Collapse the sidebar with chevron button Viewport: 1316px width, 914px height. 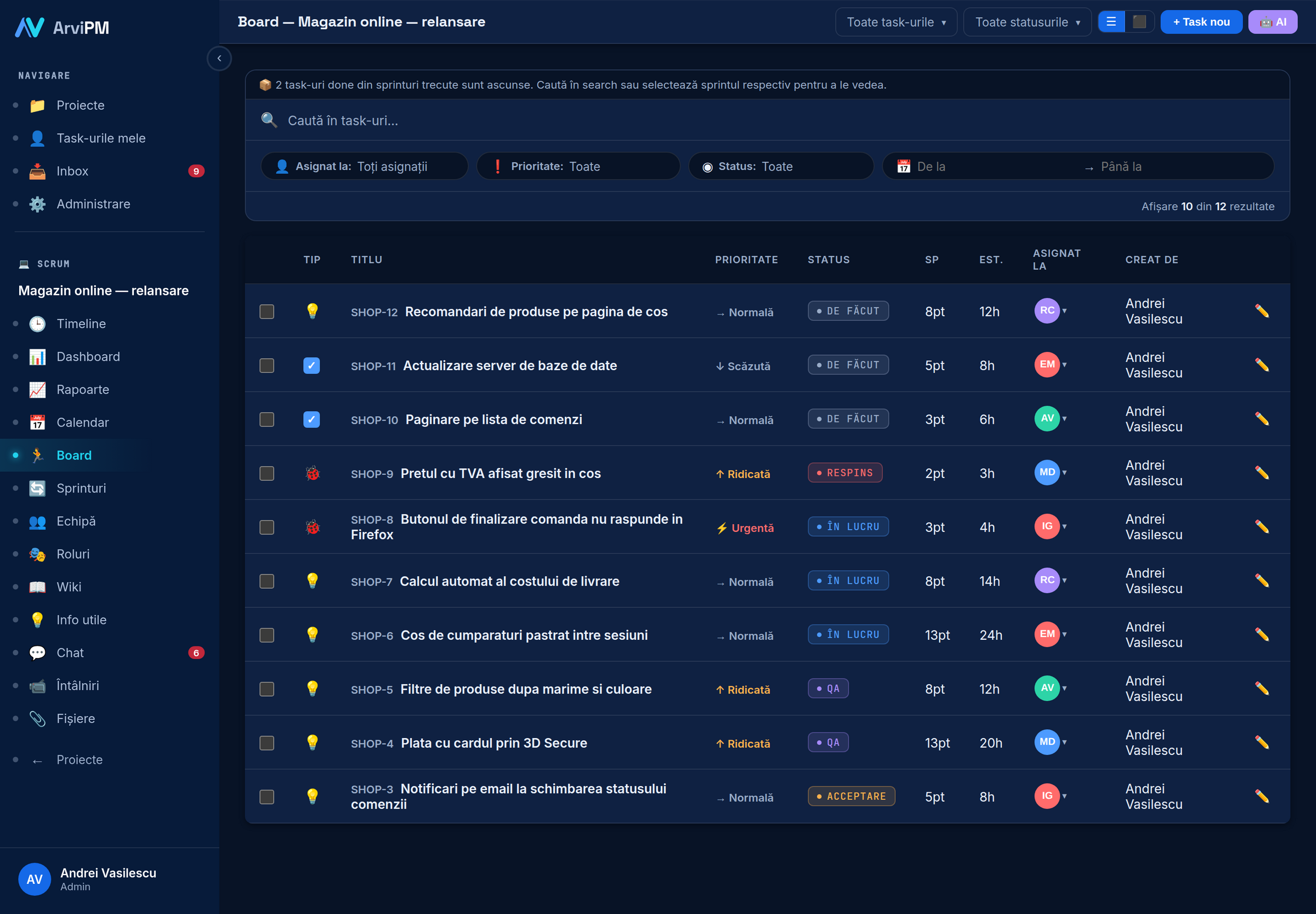pyautogui.click(x=219, y=59)
